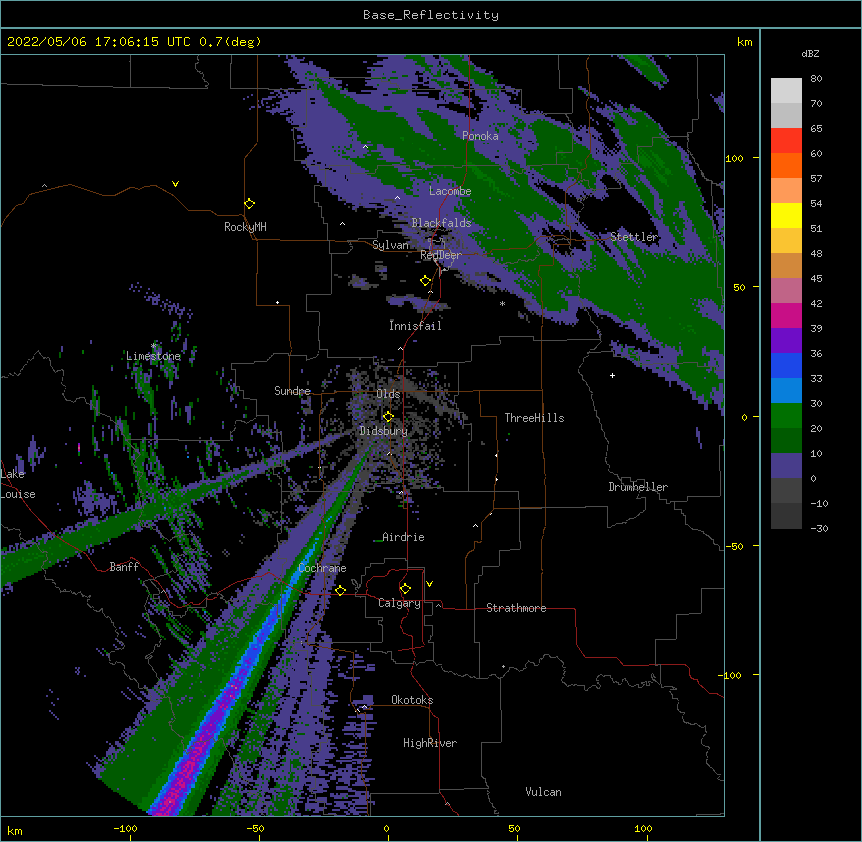Click the dark green 10-20 dBZ legend swatch
This screenshot has width=862, height=842.
786,440
